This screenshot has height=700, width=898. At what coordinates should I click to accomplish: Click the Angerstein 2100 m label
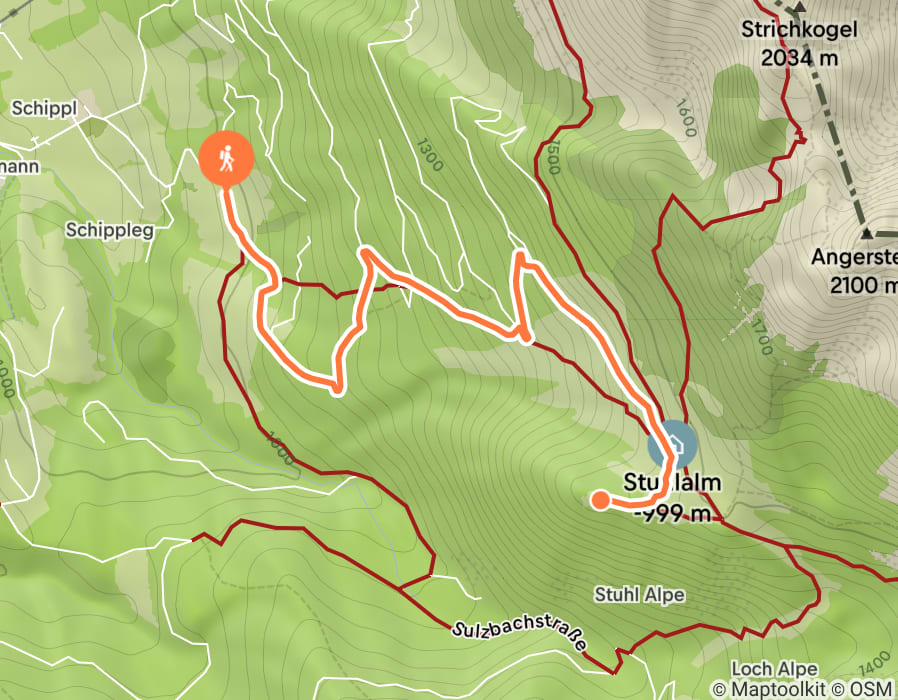pyautogui.click(x=854, y=270)
